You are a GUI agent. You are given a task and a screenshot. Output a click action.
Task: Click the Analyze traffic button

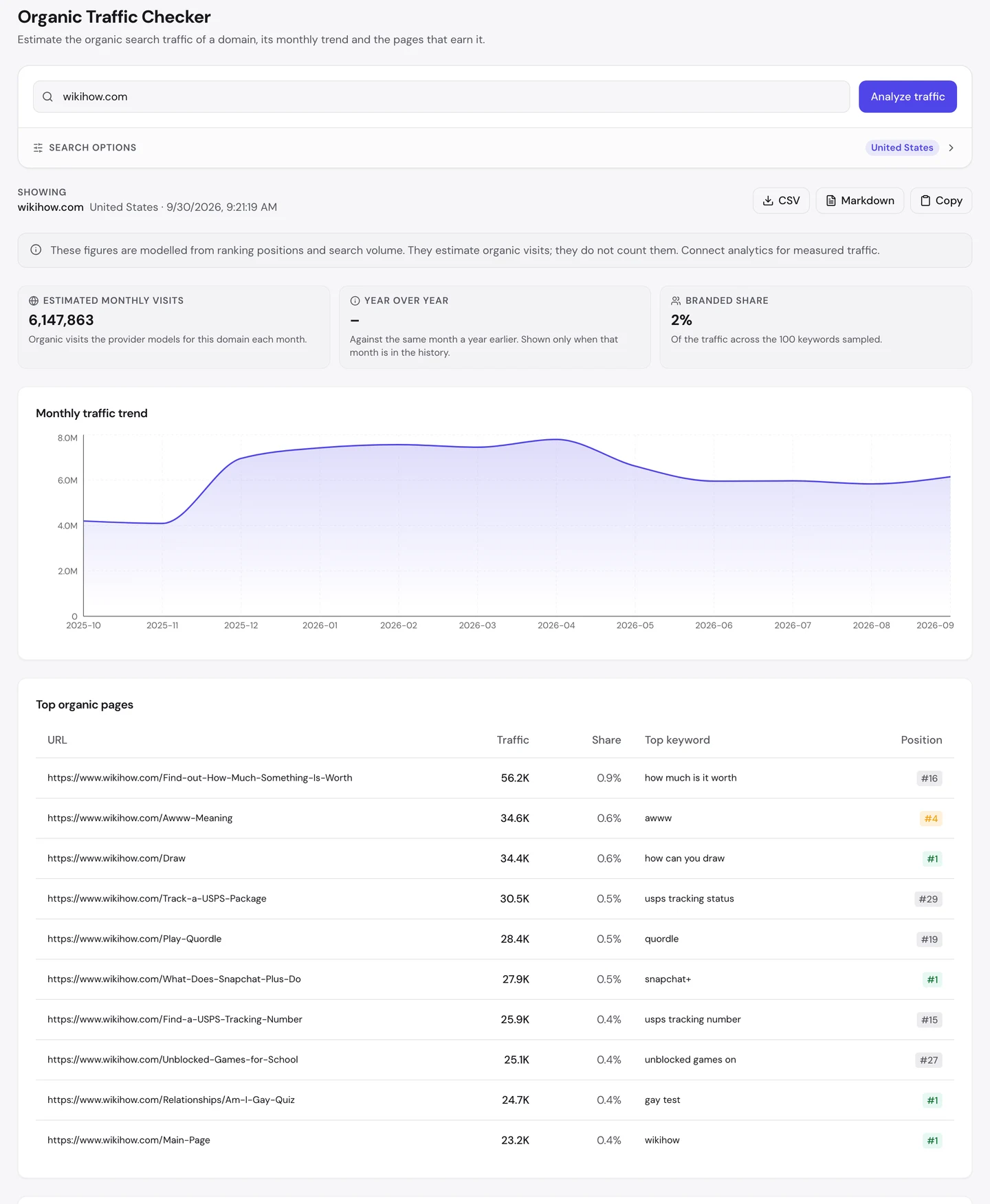[x=907, y=97]
